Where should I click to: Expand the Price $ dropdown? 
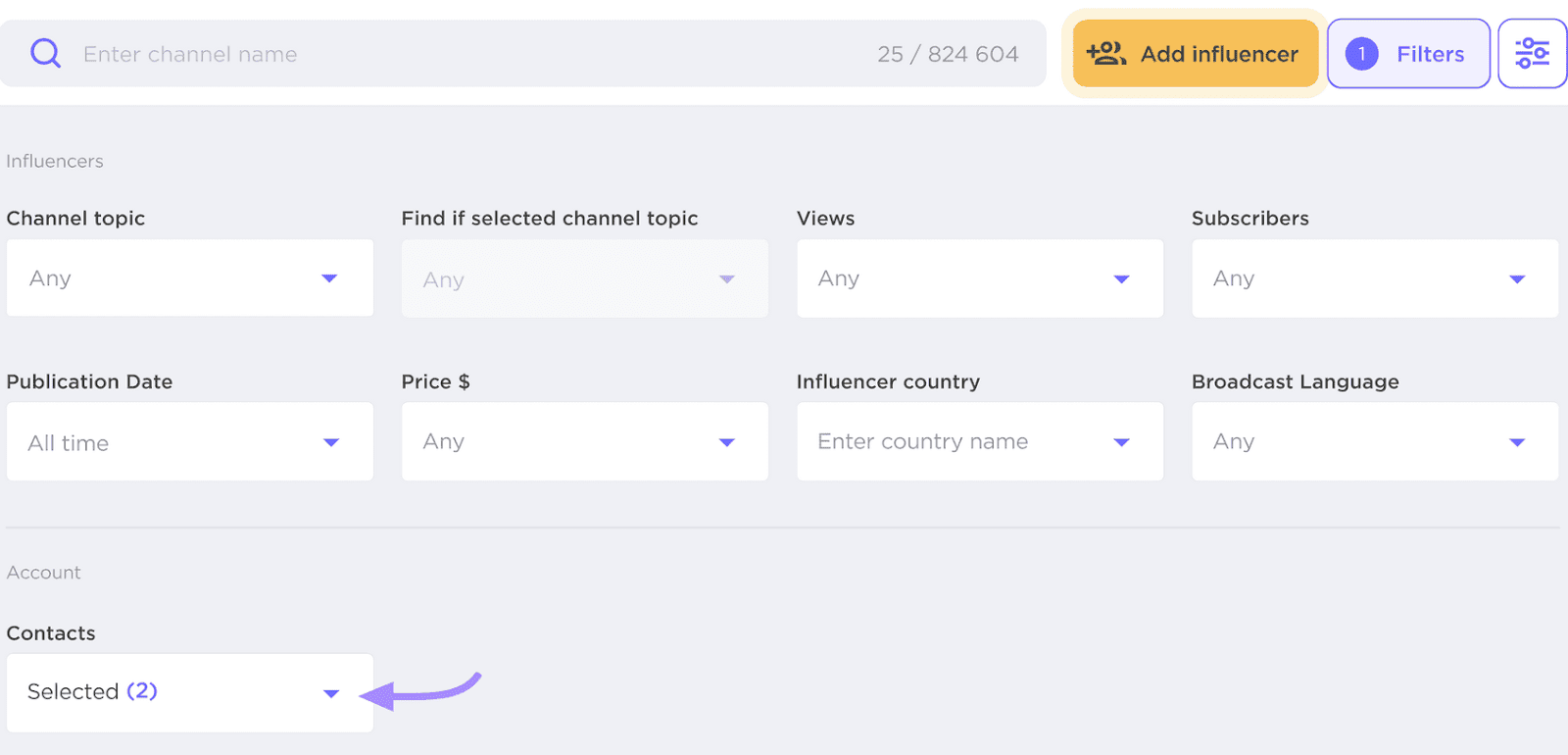[x=584, y=441]
